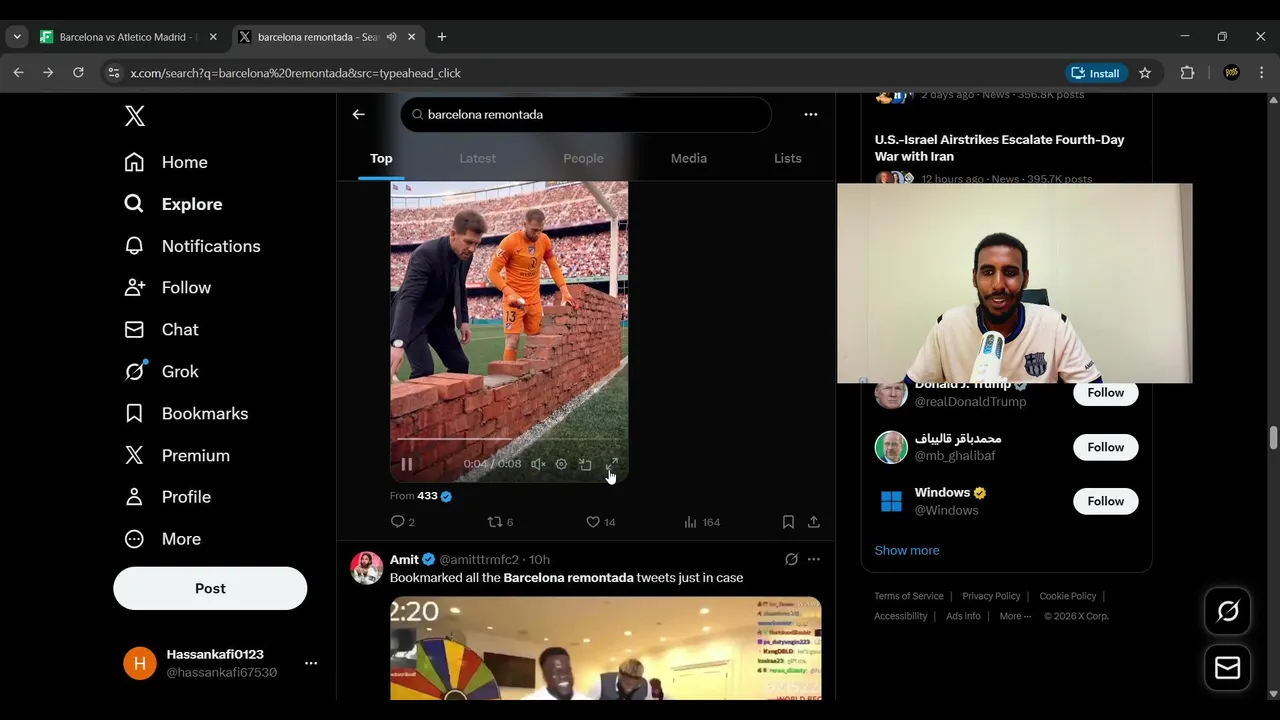The width and height of the screenshot is (1280, 720).
Task: Open the Accessibility footer link
Action: coord(901,616)
